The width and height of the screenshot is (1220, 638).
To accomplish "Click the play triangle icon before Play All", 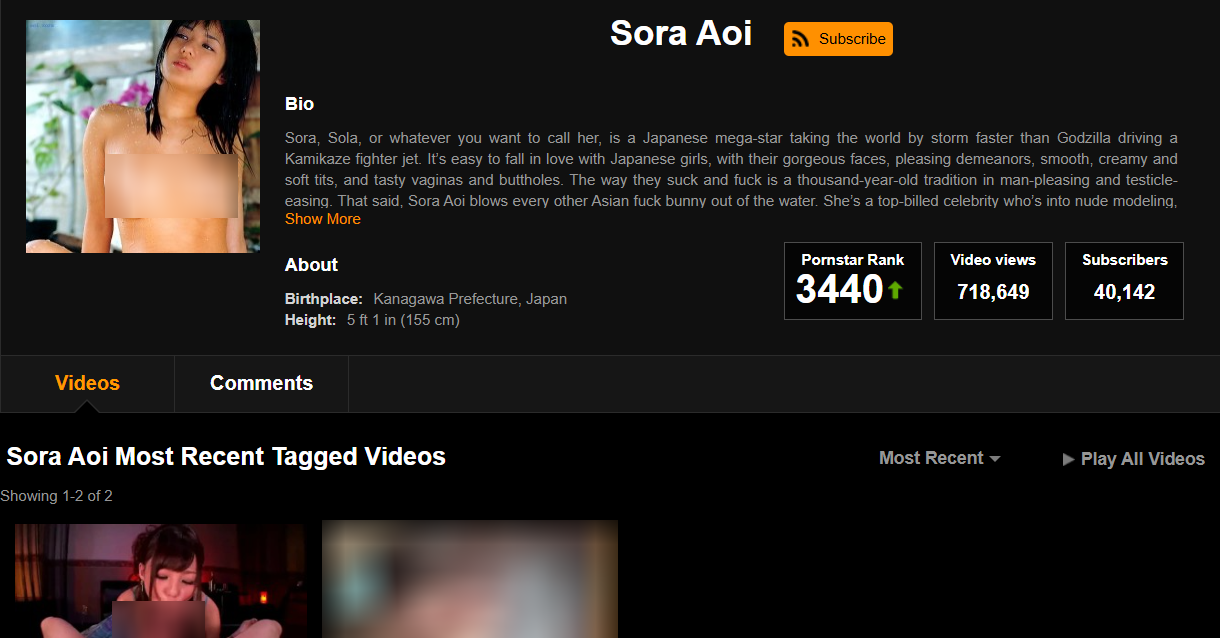I will [1069, 459].
